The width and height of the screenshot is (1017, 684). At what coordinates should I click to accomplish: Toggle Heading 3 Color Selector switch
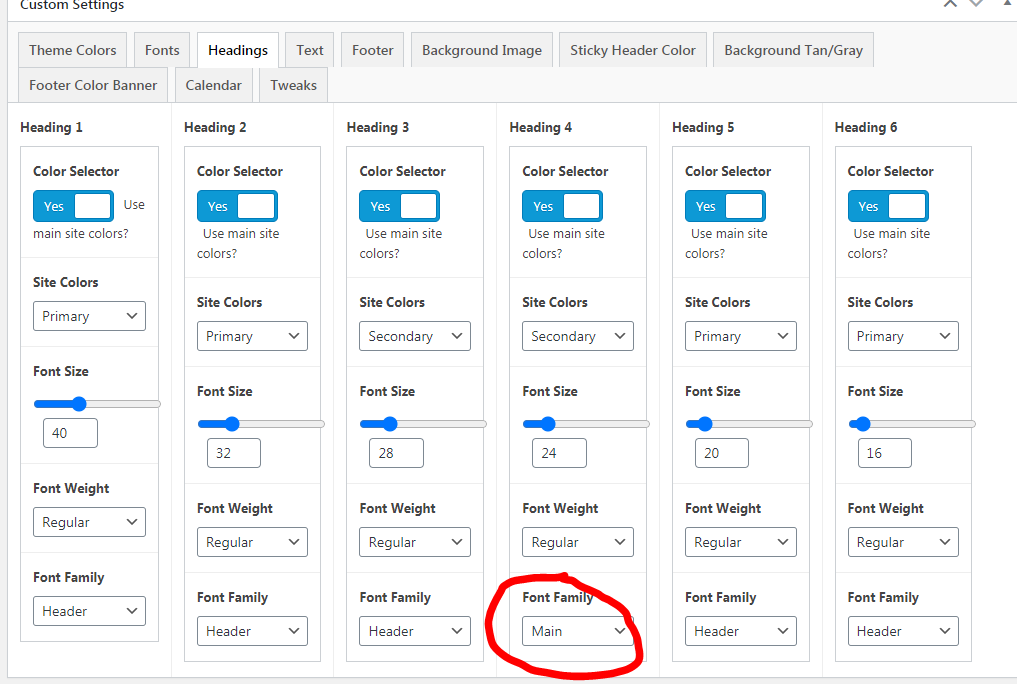pos(399,206)
